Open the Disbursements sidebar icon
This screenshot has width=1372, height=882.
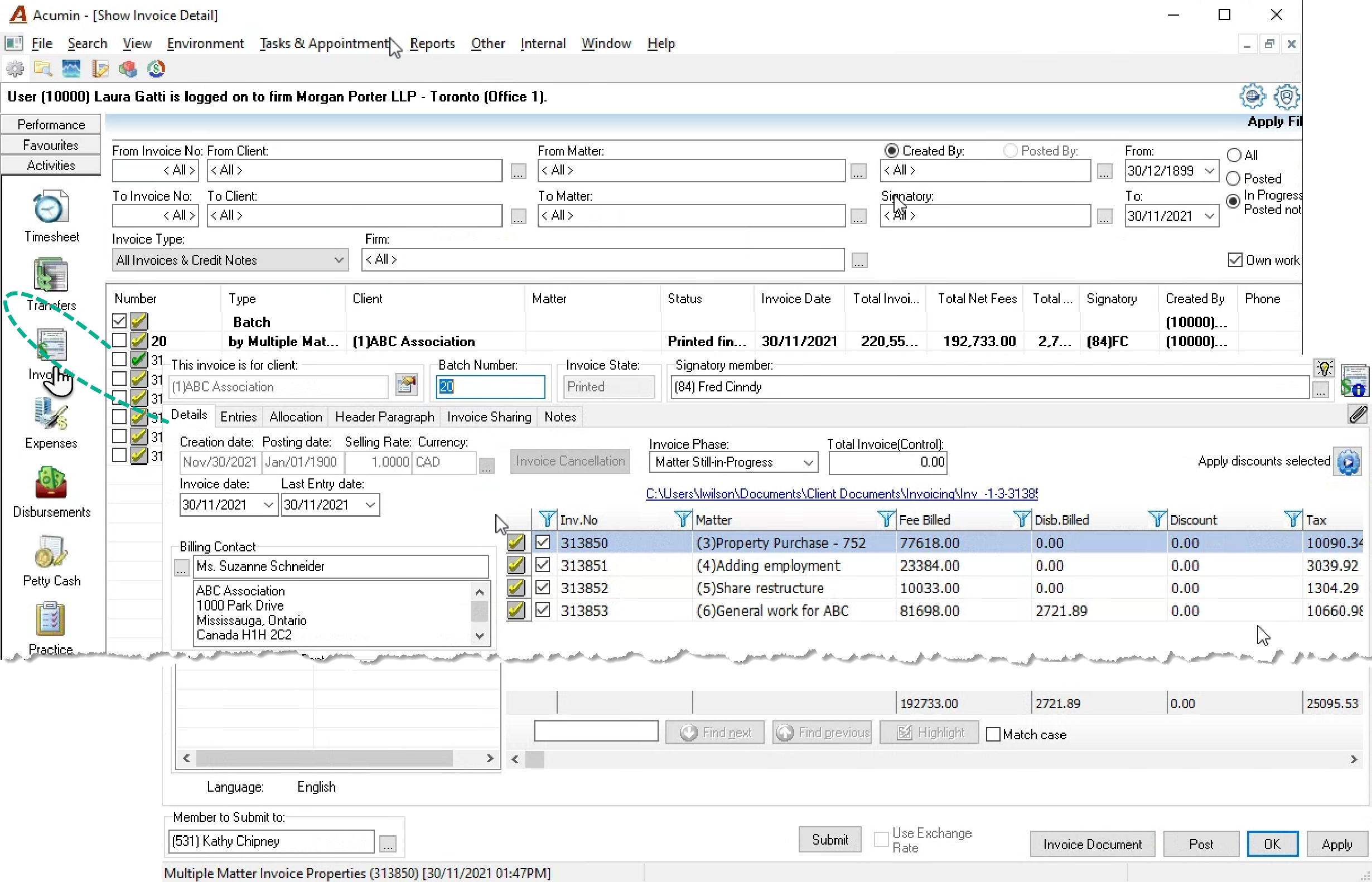click(x=51, y=482)
